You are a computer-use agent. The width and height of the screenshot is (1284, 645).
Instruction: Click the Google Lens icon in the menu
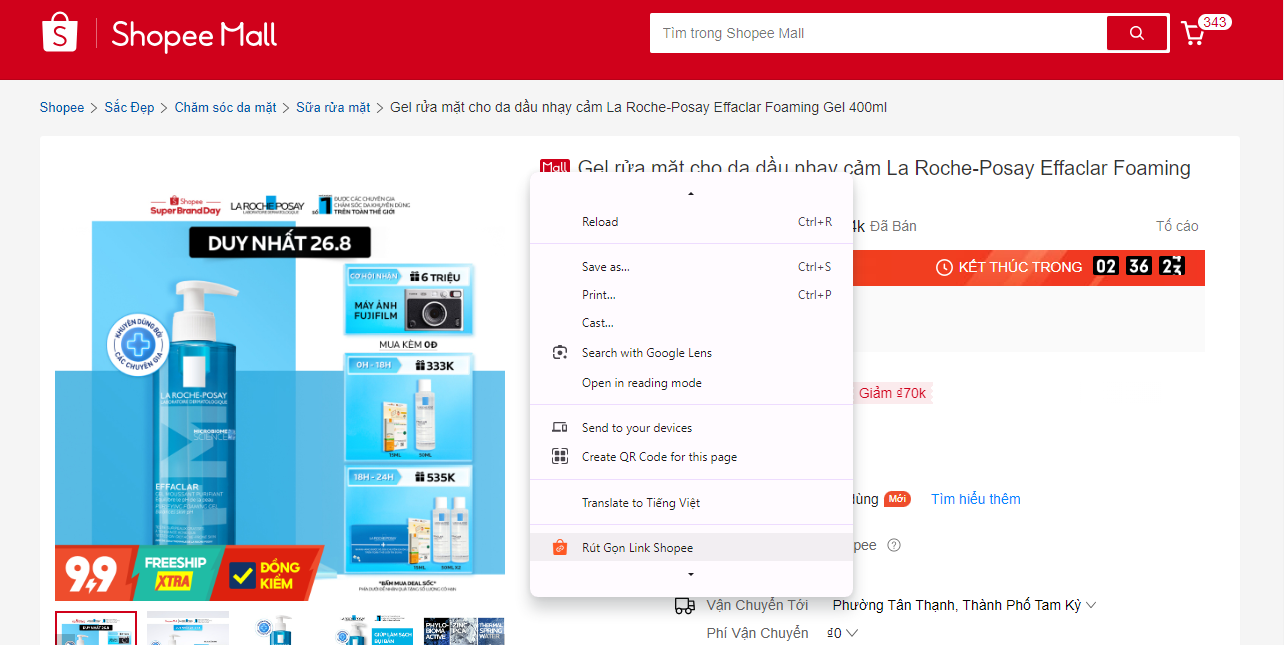pos(561,352)
